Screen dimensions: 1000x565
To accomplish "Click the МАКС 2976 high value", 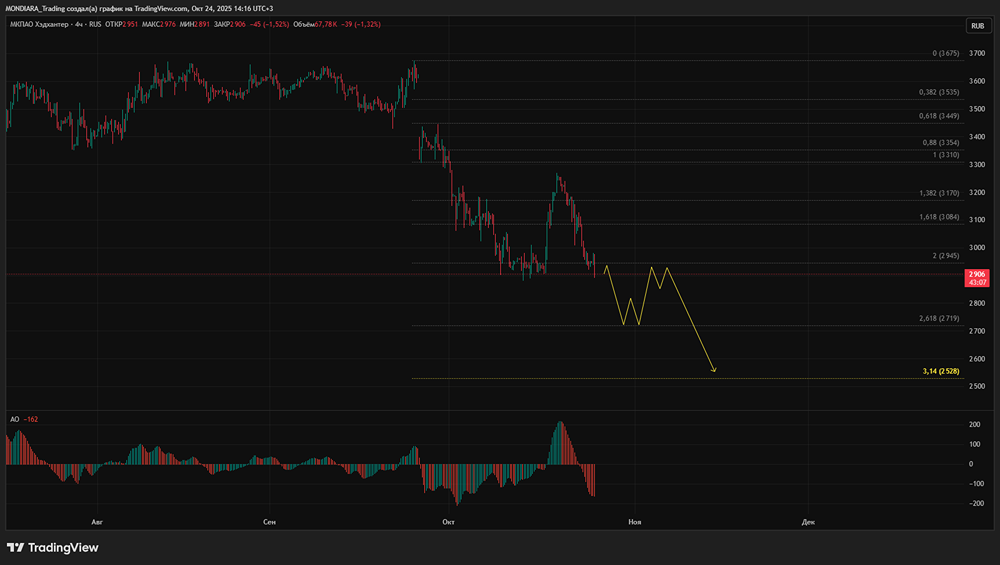I will 159,24.
